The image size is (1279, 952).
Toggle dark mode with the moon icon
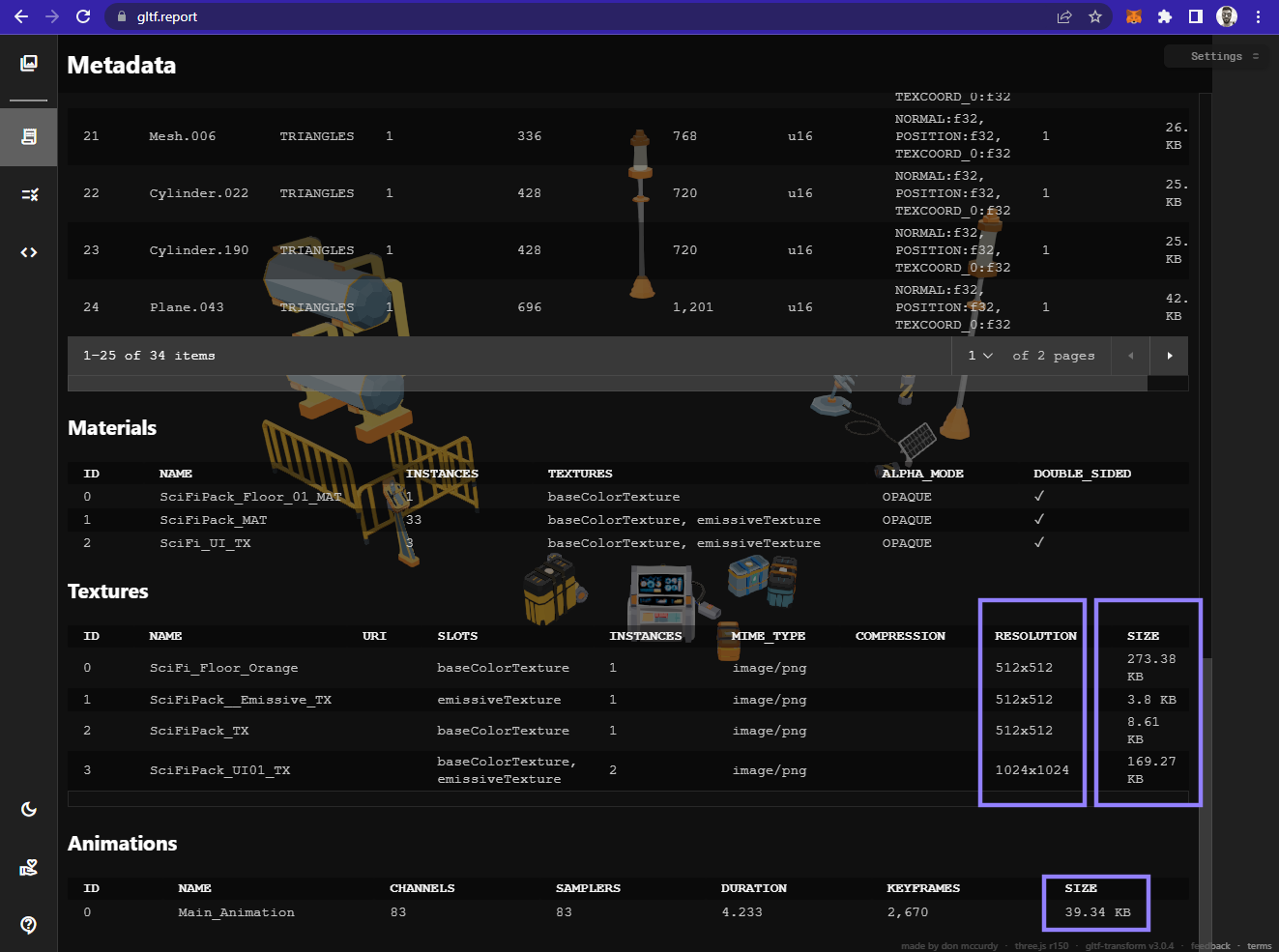[x=29, y=809]
